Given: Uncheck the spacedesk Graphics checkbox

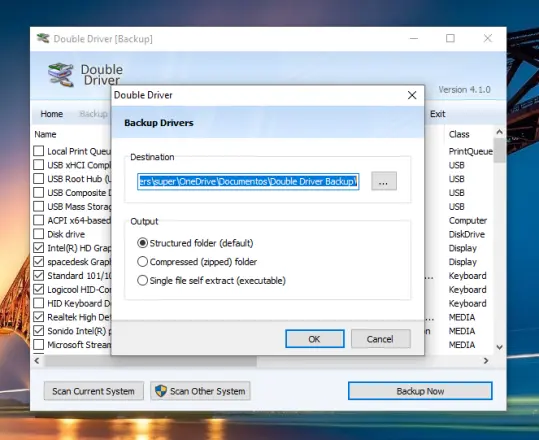Looking at the screenshot, I should [x=38, y=262].
